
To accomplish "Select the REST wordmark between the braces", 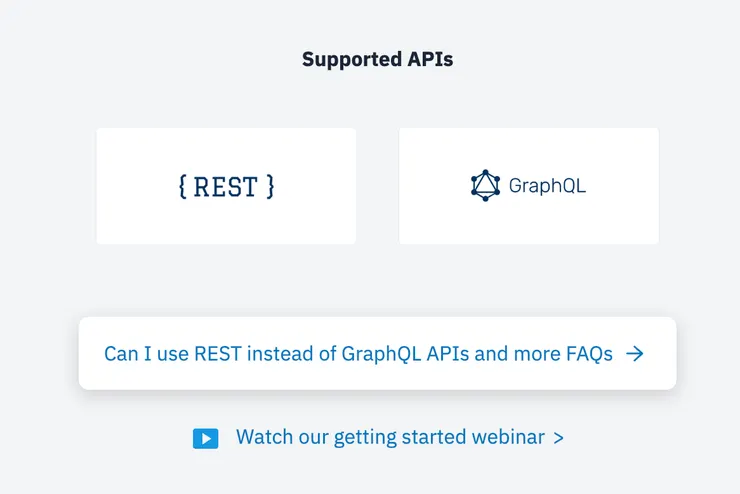I will pos(225,186).
